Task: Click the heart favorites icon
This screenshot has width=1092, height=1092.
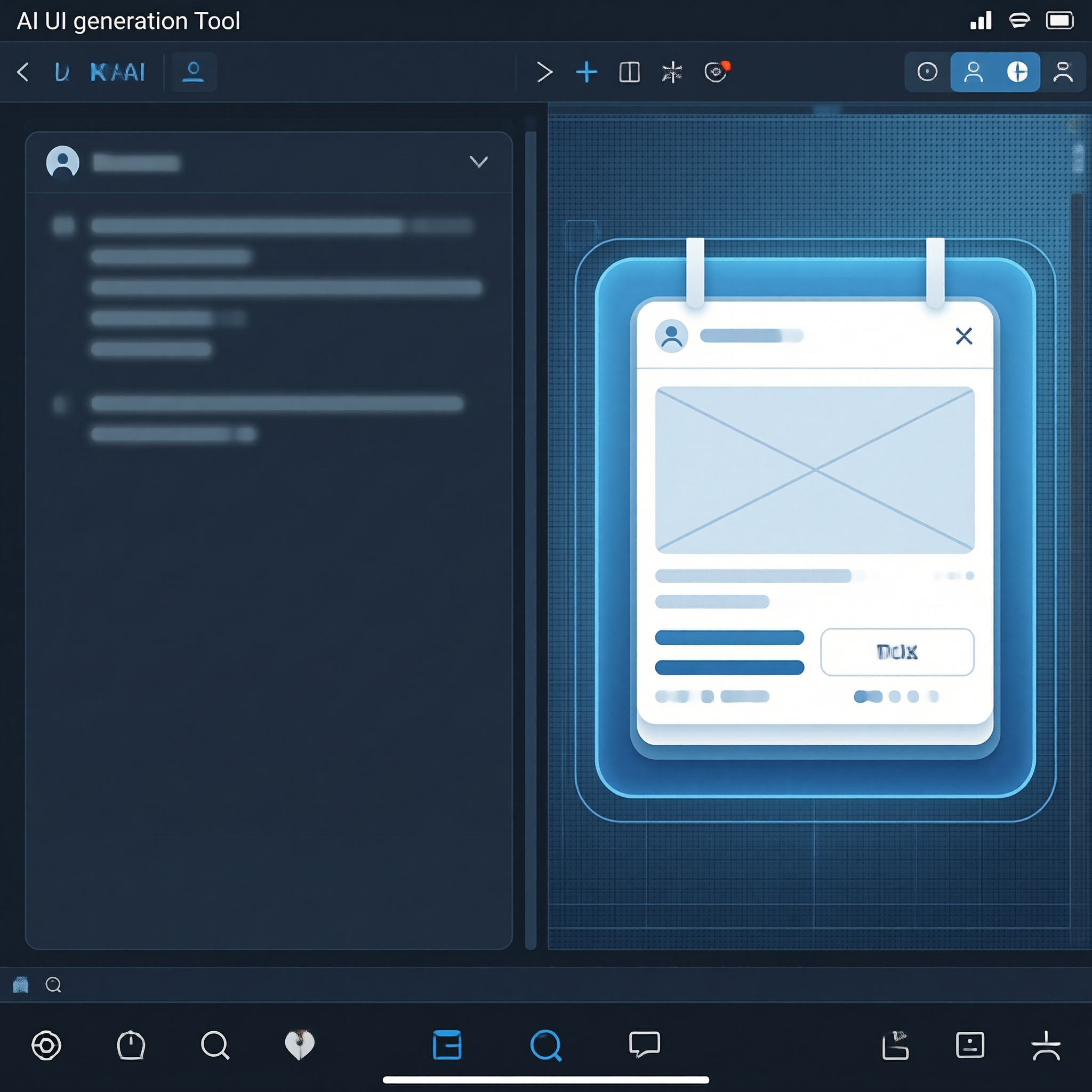Action: coord(300,1045)
